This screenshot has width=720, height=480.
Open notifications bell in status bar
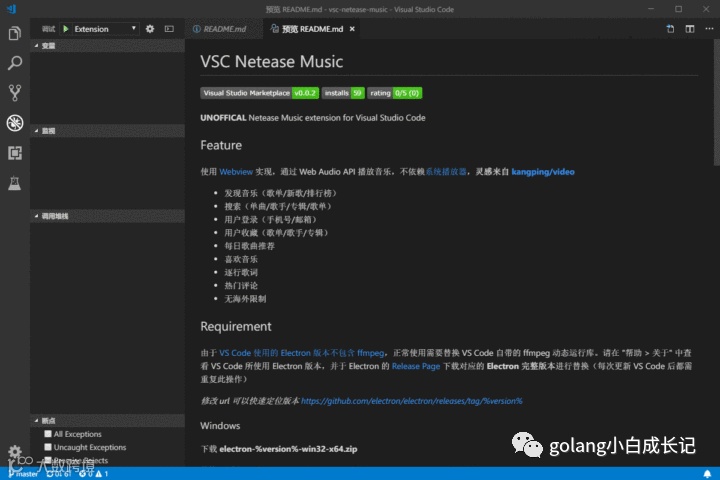pos(707,474)
